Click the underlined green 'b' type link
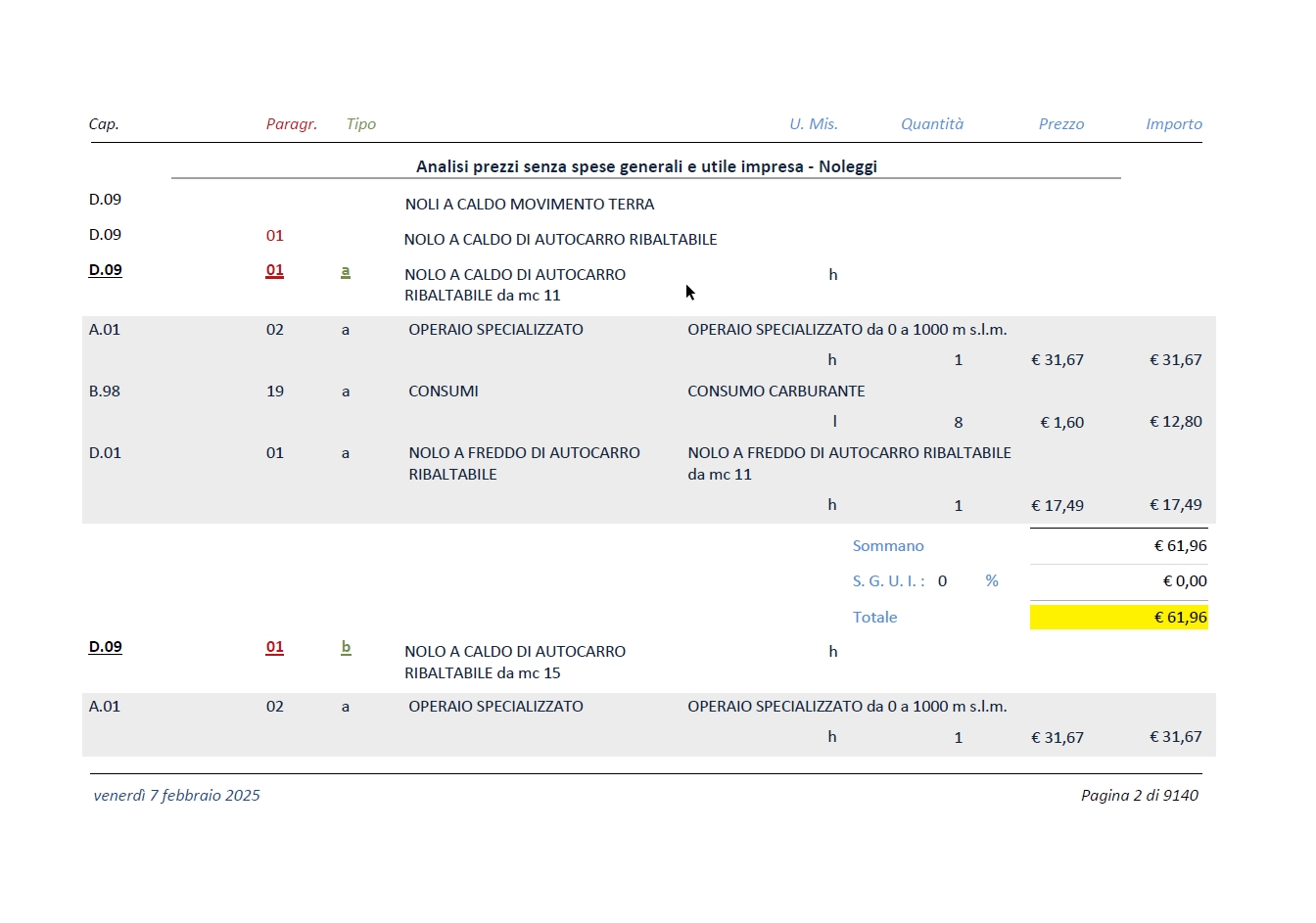 tap(346, 647)
